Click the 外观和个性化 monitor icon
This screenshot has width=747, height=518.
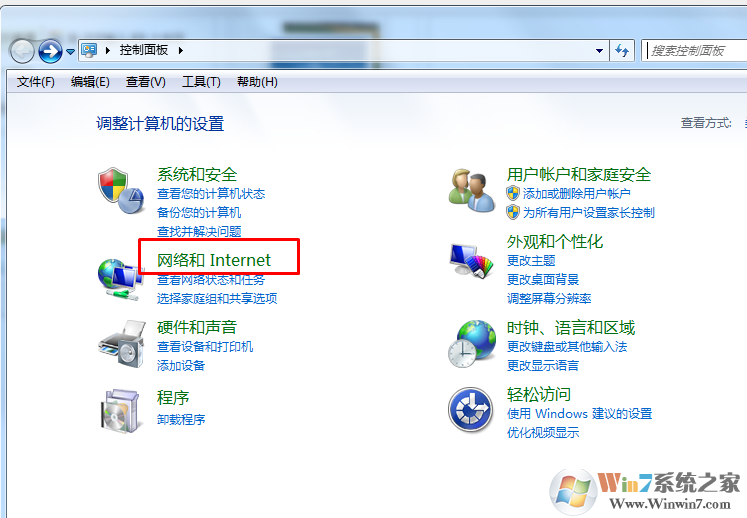tap(471, 260)
